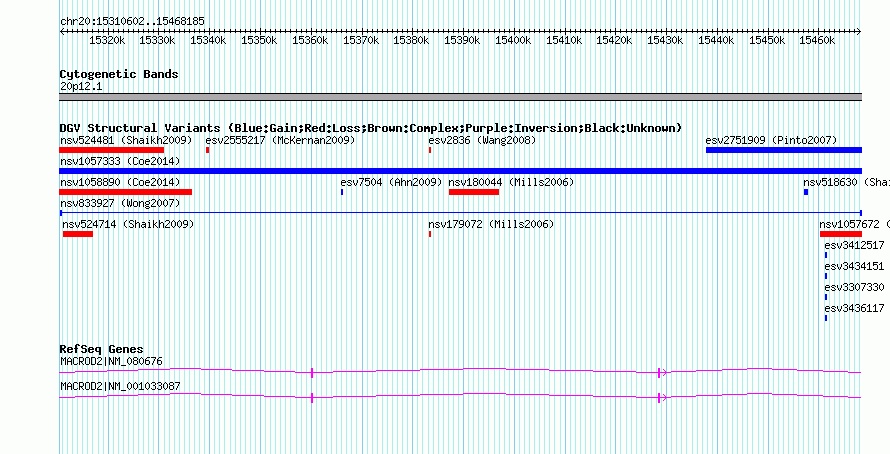This screenshot has height=454, width=890.
Task: Click the esv2751909 (Pinto2007) variant label
Action: tap(771, 140)
